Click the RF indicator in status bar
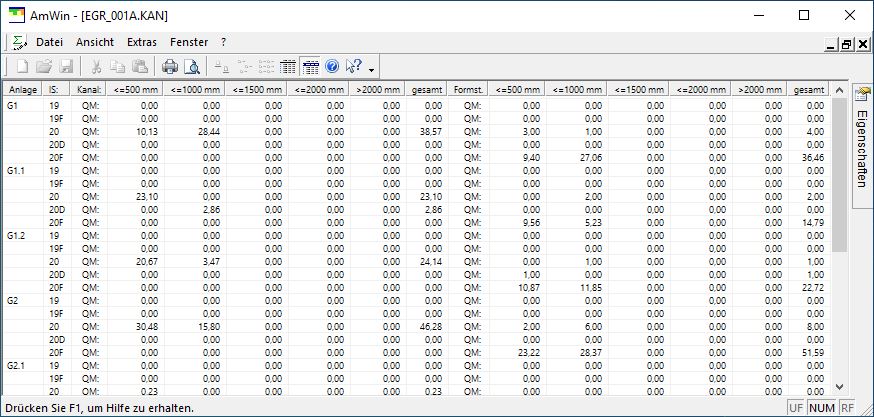 [x=847, y=408]
